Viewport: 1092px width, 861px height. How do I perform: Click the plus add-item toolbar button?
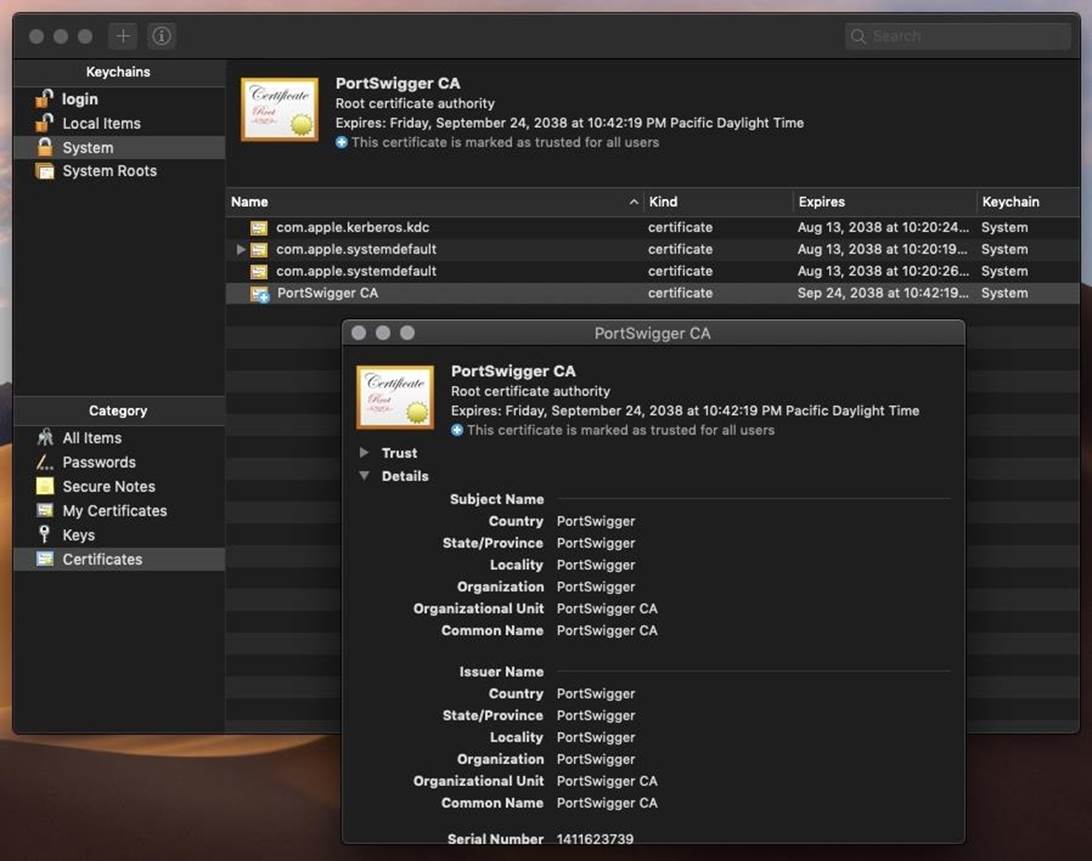[x=123, y=36]
